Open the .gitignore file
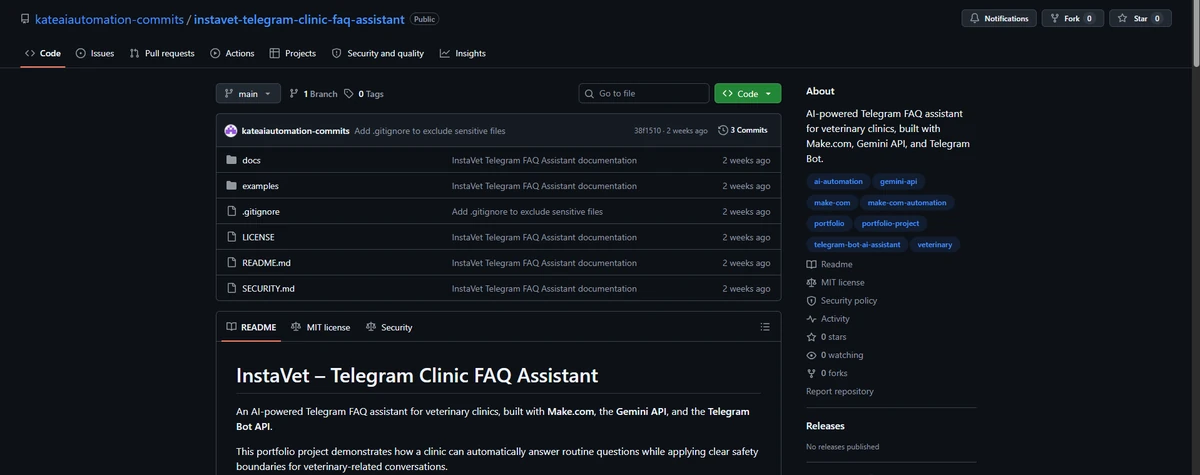The image size is (1200, 475). point(261,212)
